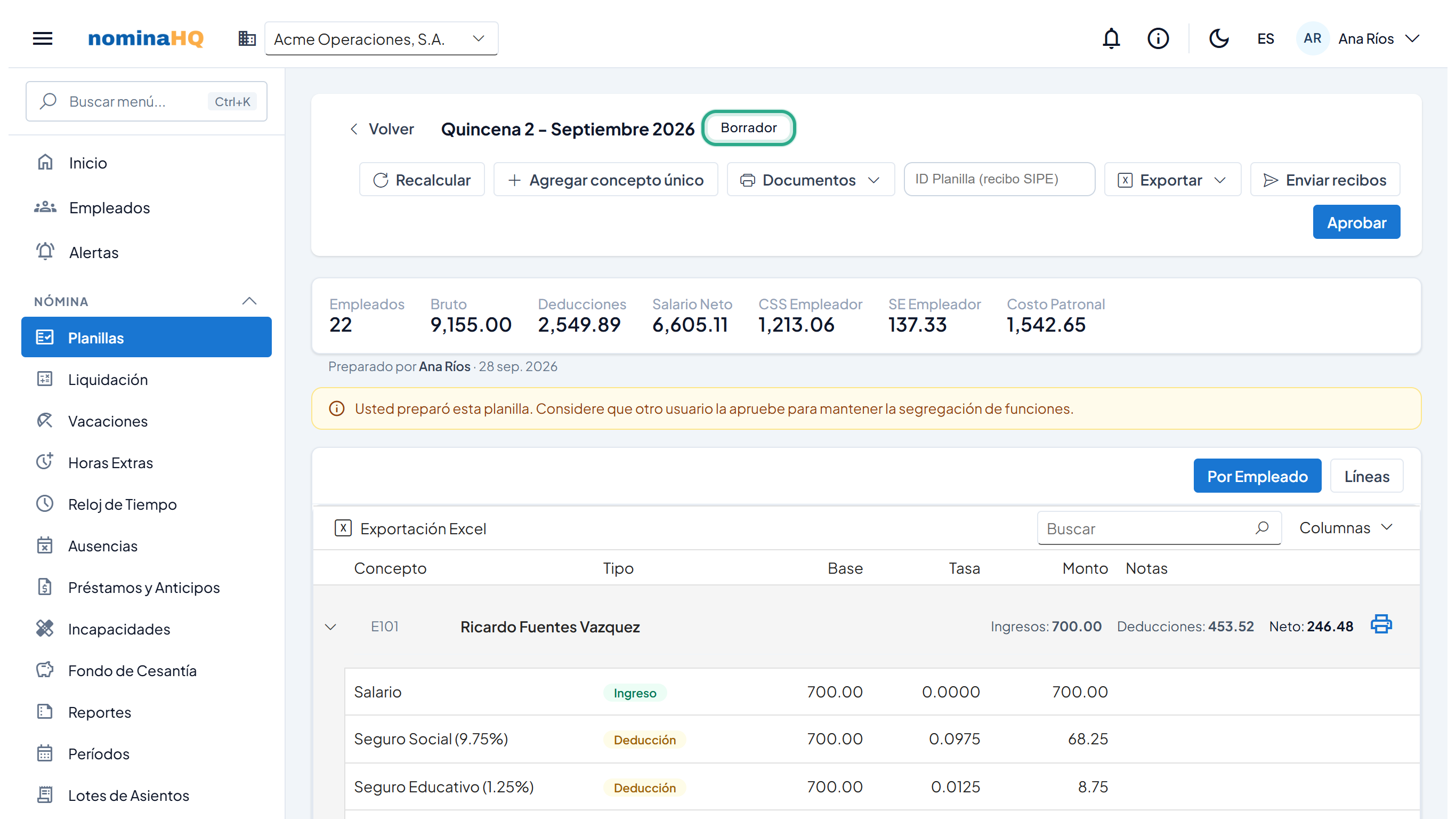The image size is (1456, 819).
Task: Open Lotes de Asientos
Action: coord(147,795)
